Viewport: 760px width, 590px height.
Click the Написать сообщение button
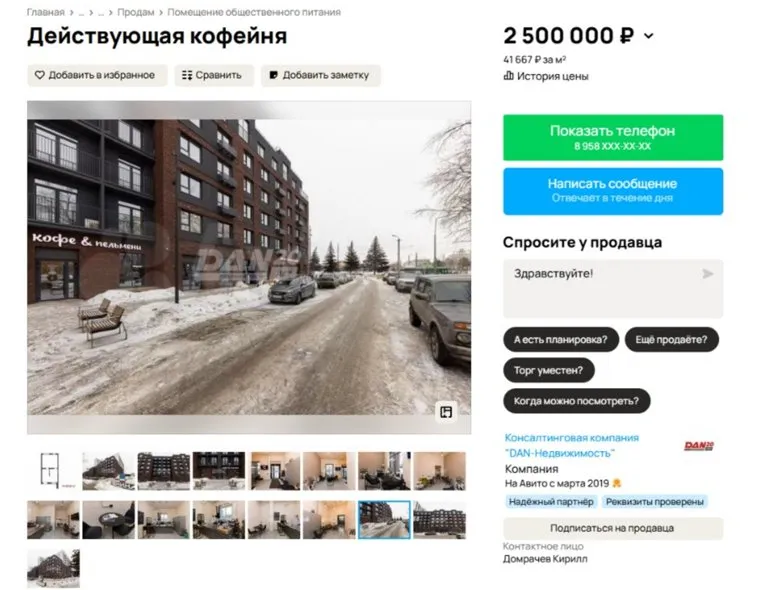613,191
